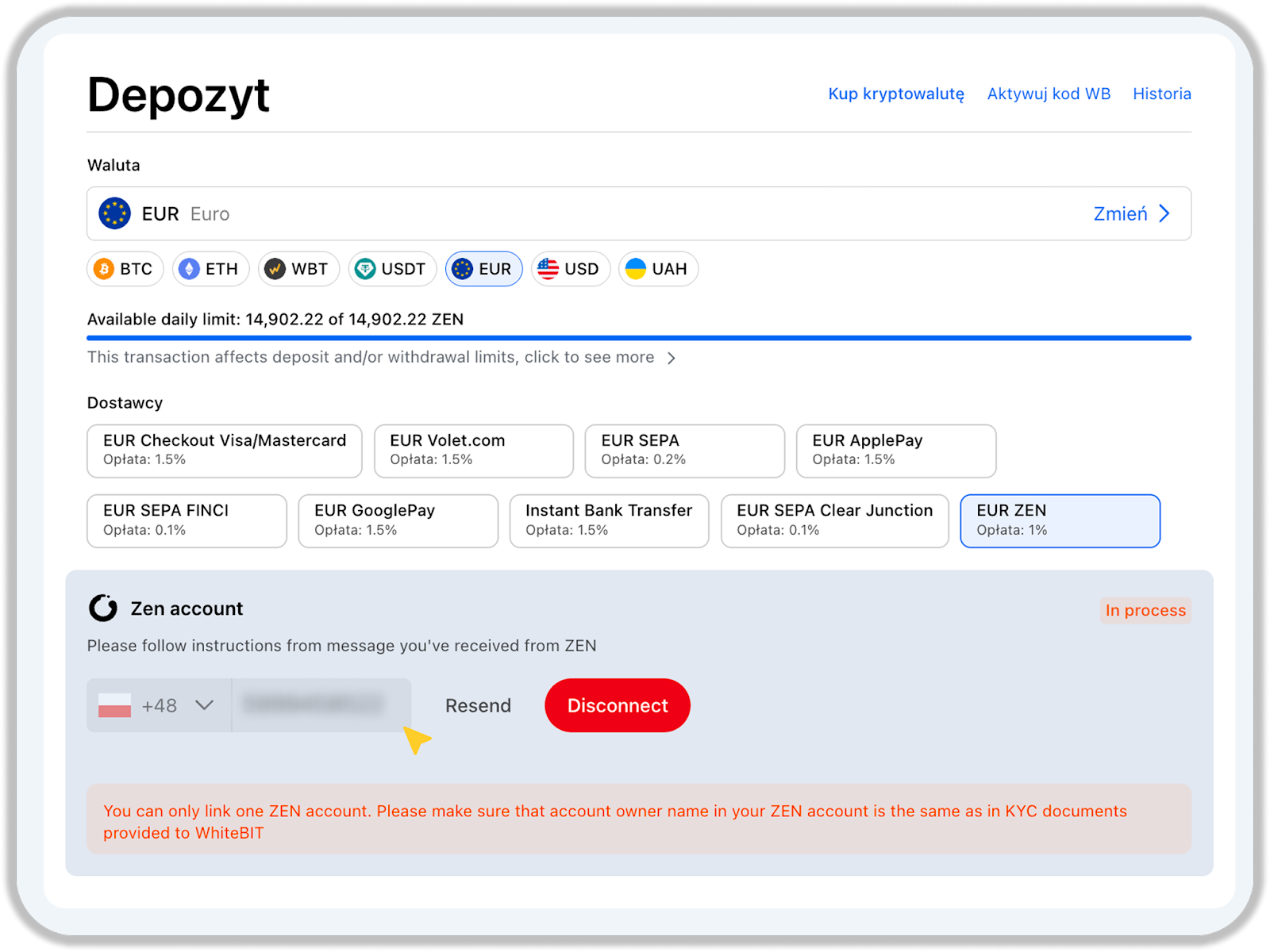The width and height of the screenshot is (1270, 952).
Task: Choose EUR ZEN as the provider
Action: click(1060, 520)
